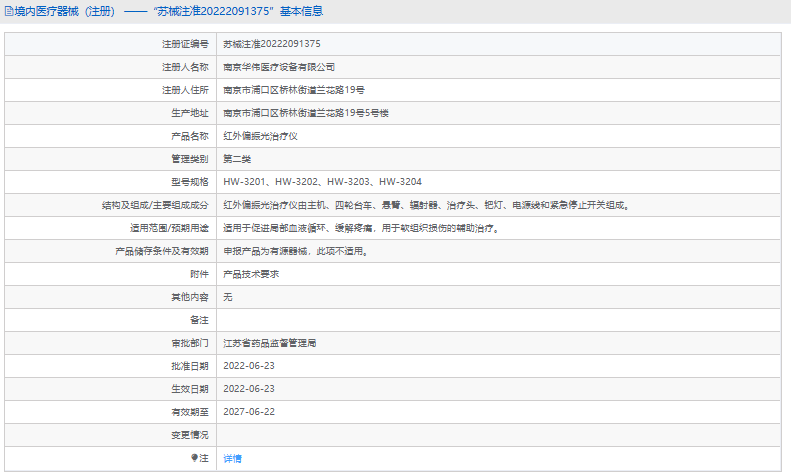Click the 生效日期 label
Viewport: 791px width, 475px height.
pyautogui.click(x=190, y=389)
